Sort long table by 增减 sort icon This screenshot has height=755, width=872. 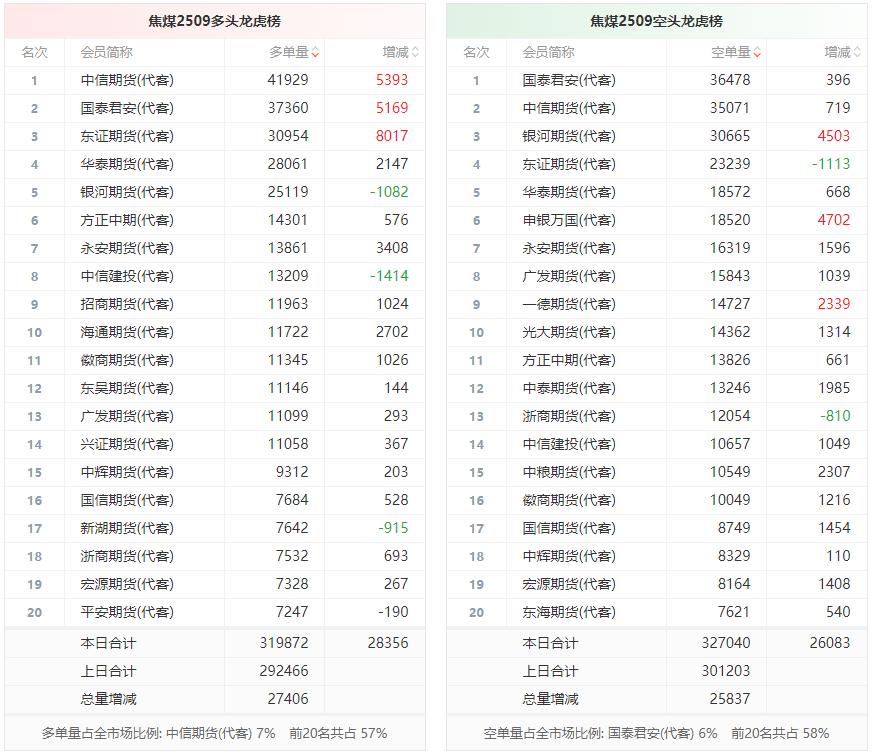[415, 53]
